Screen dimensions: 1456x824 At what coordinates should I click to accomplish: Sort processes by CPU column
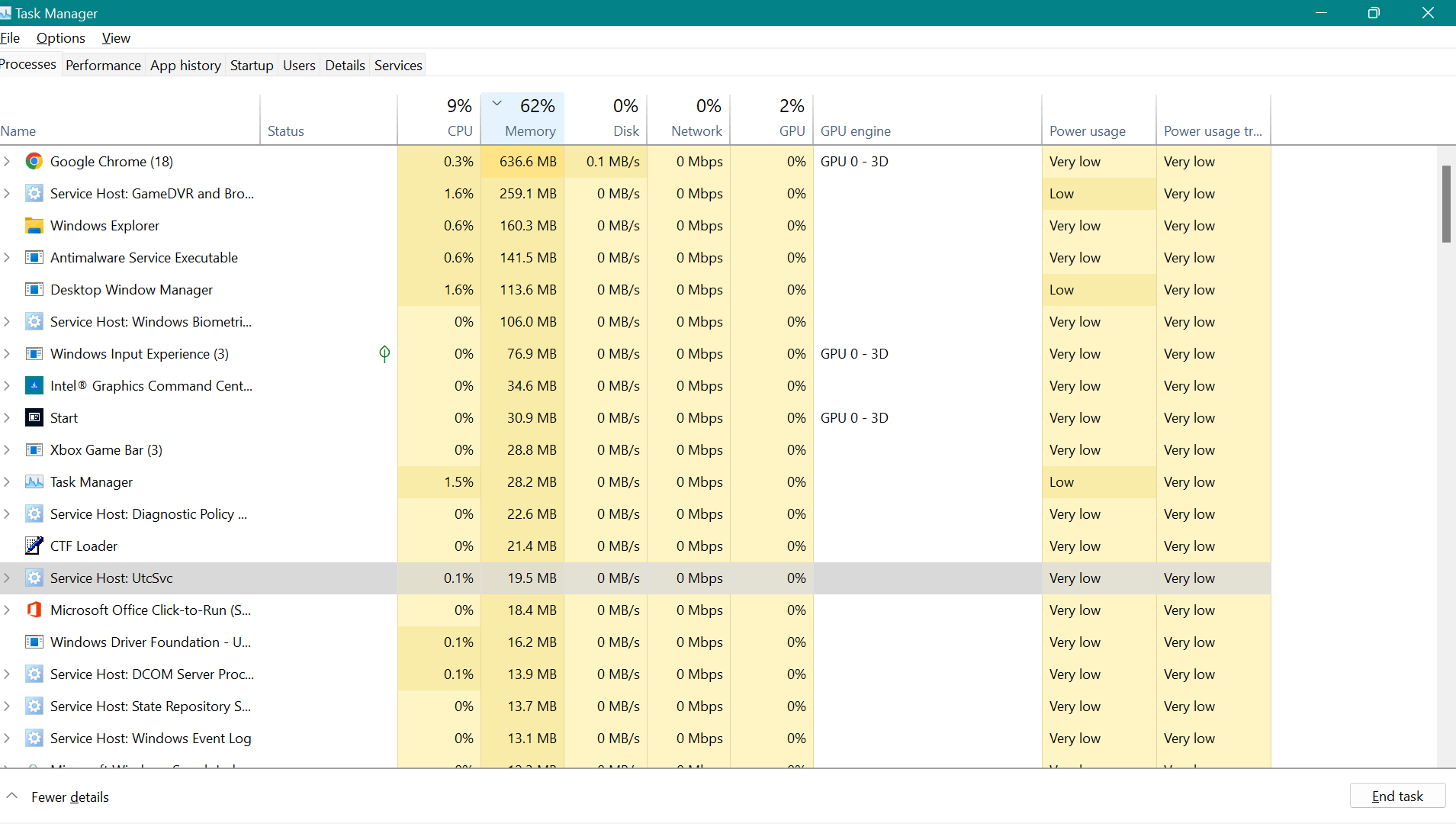pyautogui.click(x=439, y=119)
